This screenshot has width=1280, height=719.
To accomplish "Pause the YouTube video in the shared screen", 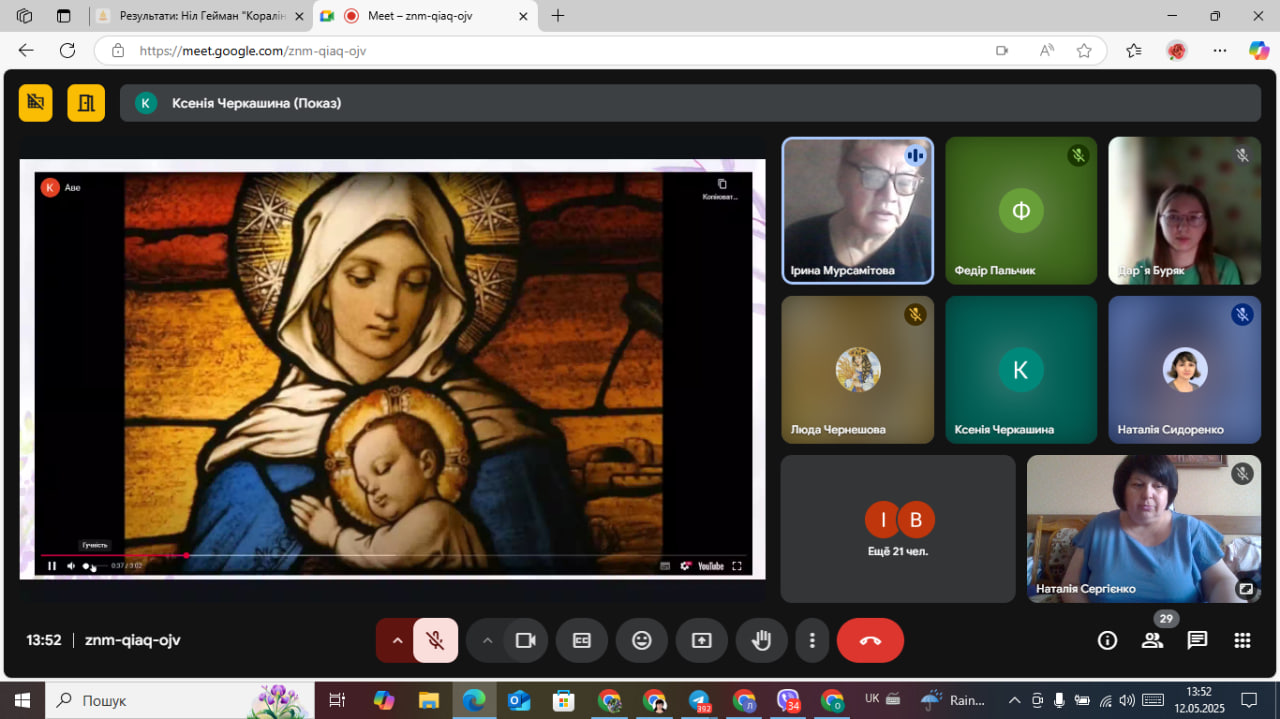I will 52,566.
